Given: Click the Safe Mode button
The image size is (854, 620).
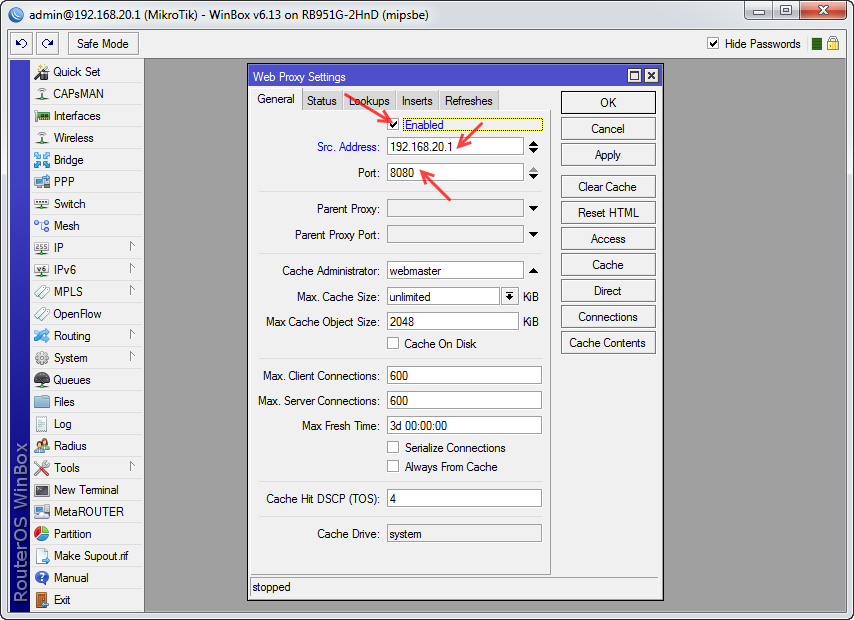Looking at the screenshot, I should 103,44.
